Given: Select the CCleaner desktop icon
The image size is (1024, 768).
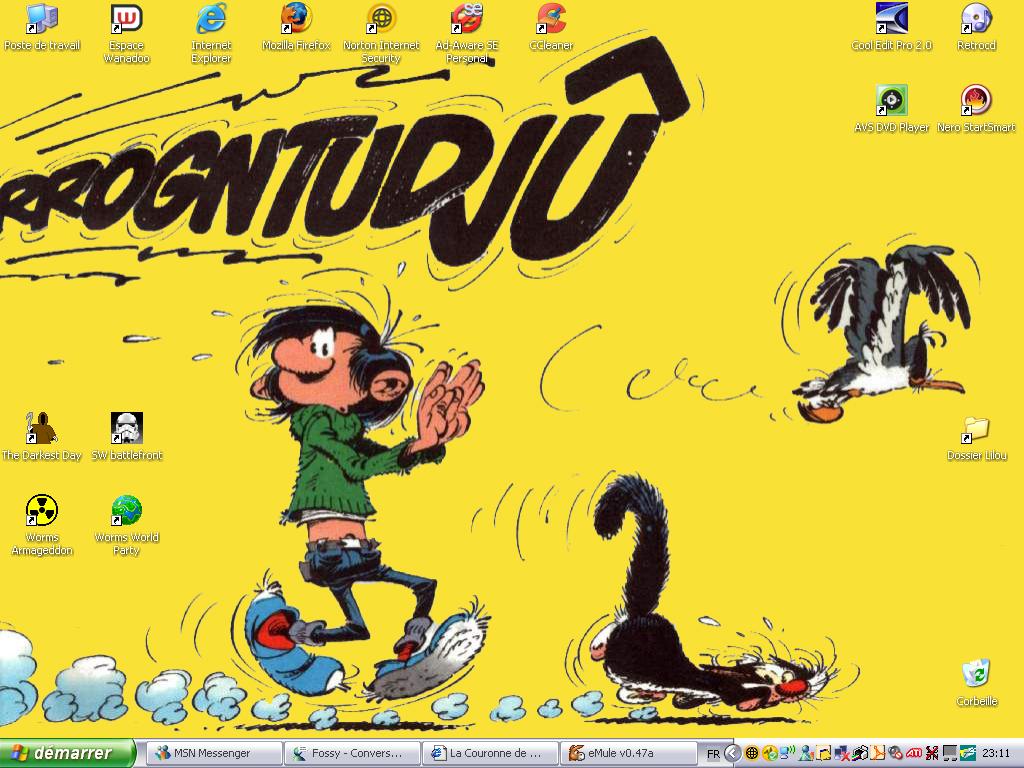Looking at the screenshot, I should (551, 29).
